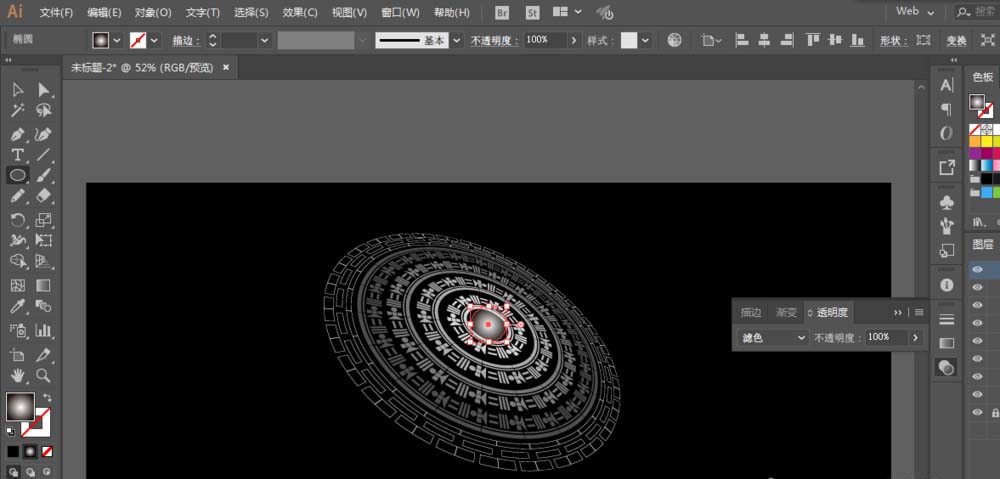The width and height of the screenshot is (1000, 479).
Task: Select the Mesh tool
Action: tap(17, 285)
